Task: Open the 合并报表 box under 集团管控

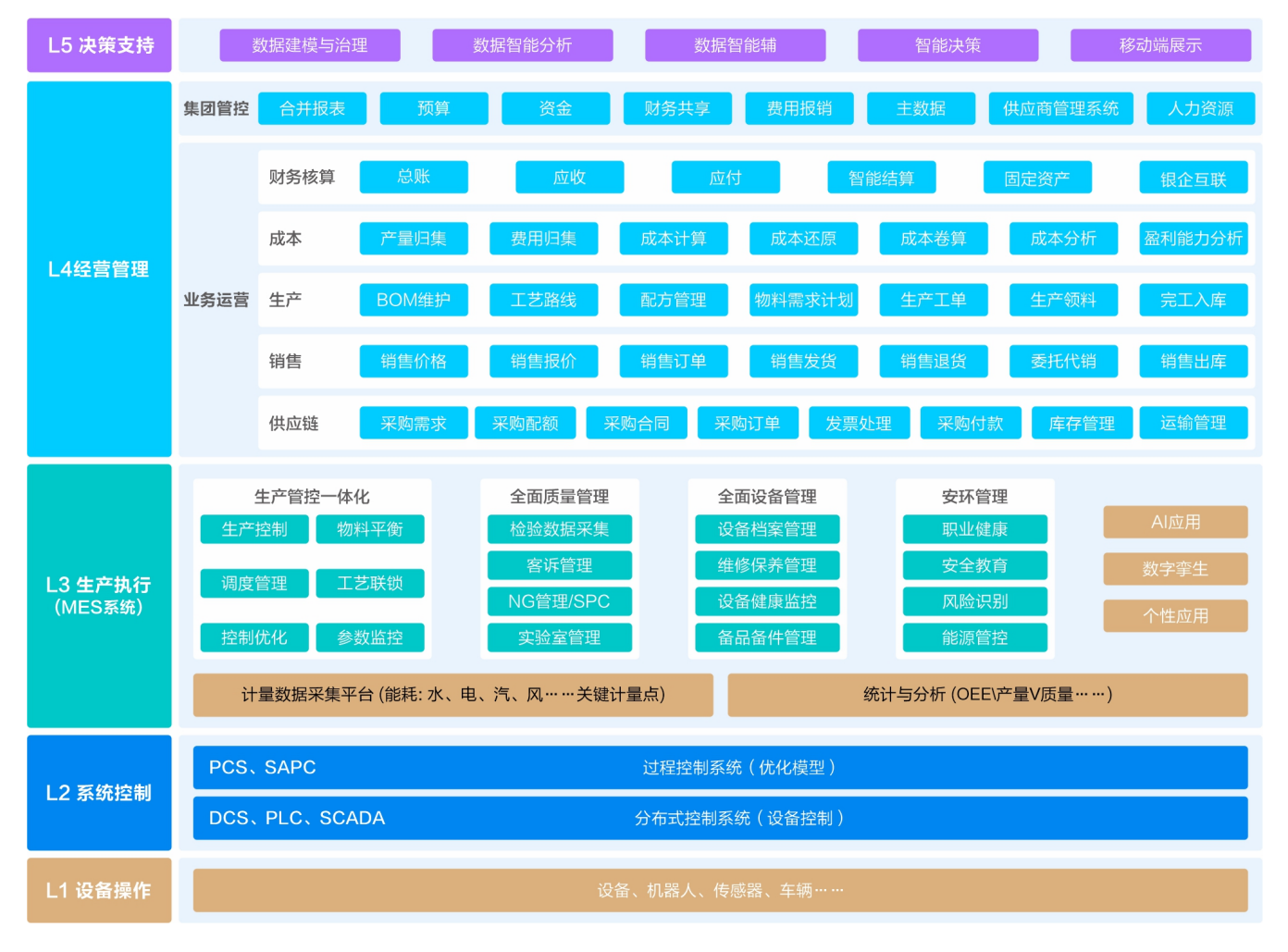Action: (312, 108)
